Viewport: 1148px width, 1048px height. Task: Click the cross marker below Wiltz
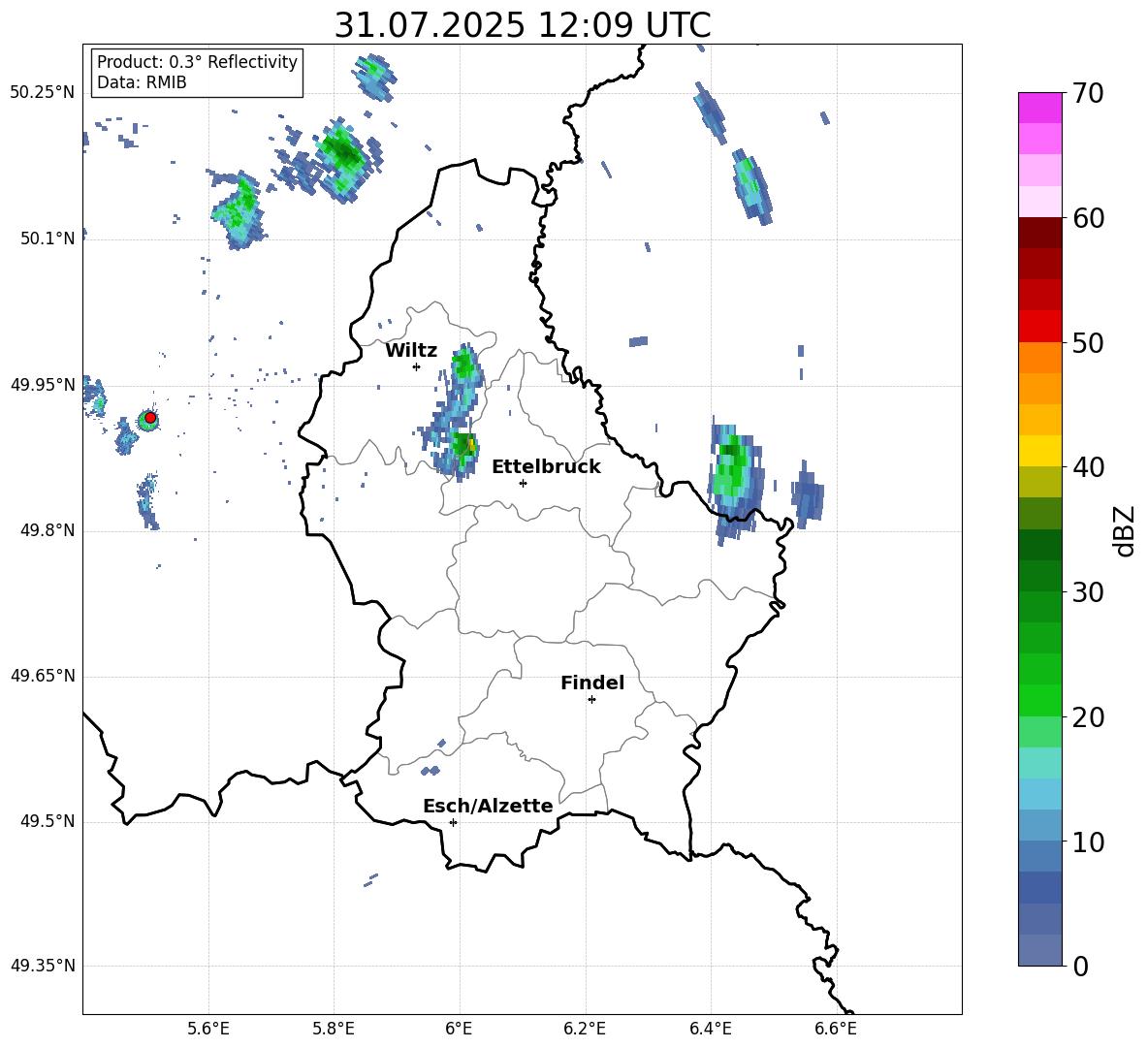point(416,366)
